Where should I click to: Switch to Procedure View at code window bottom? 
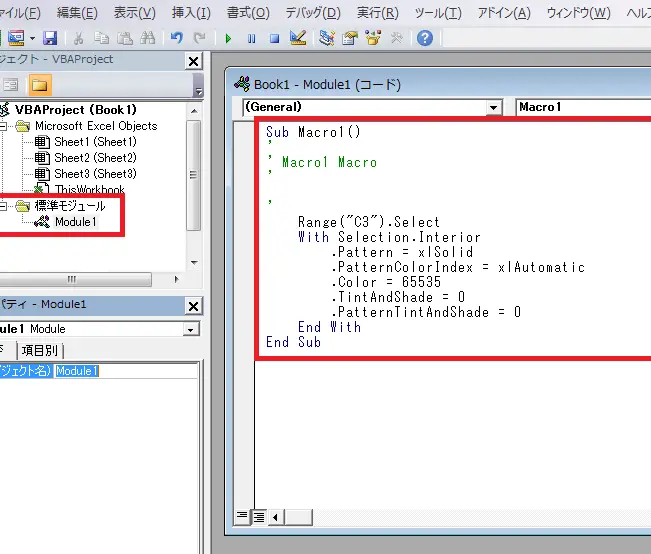[x=241, y=517]
